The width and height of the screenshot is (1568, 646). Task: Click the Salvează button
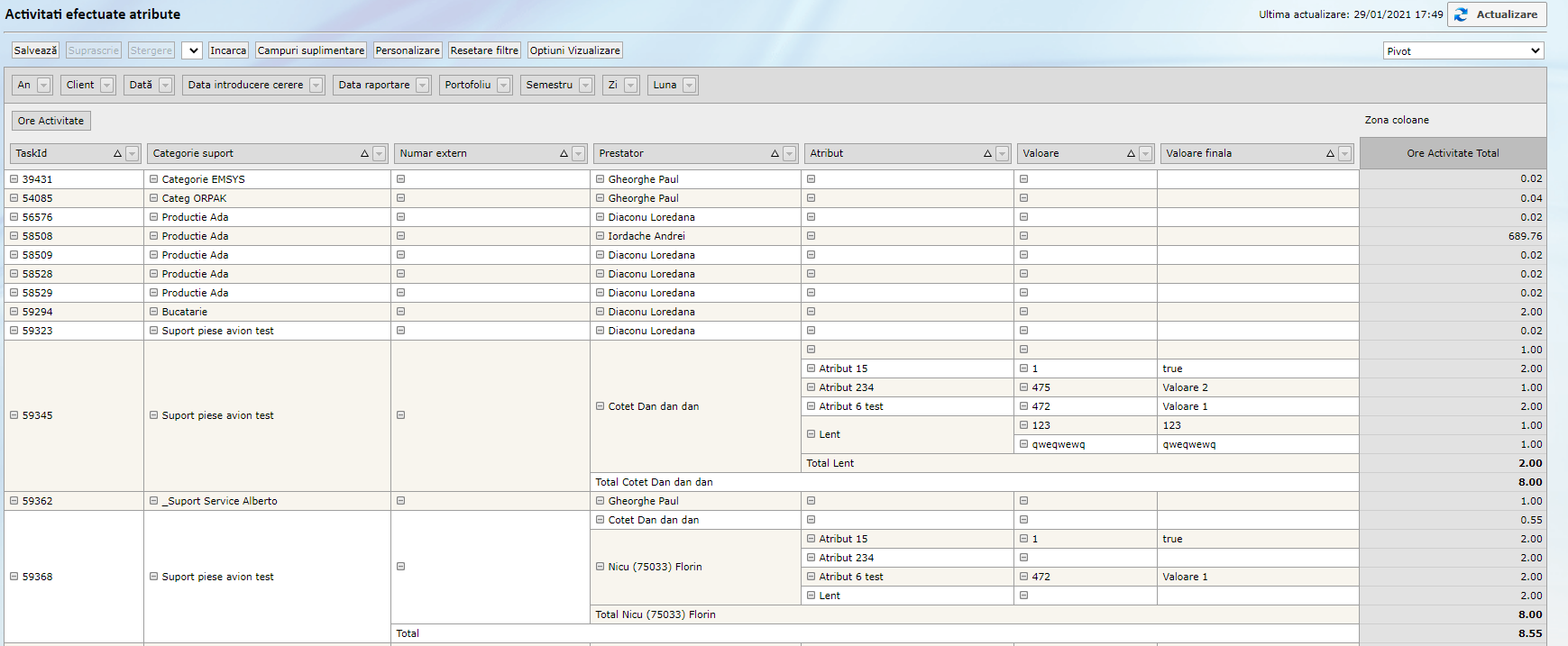coord(35,50)
